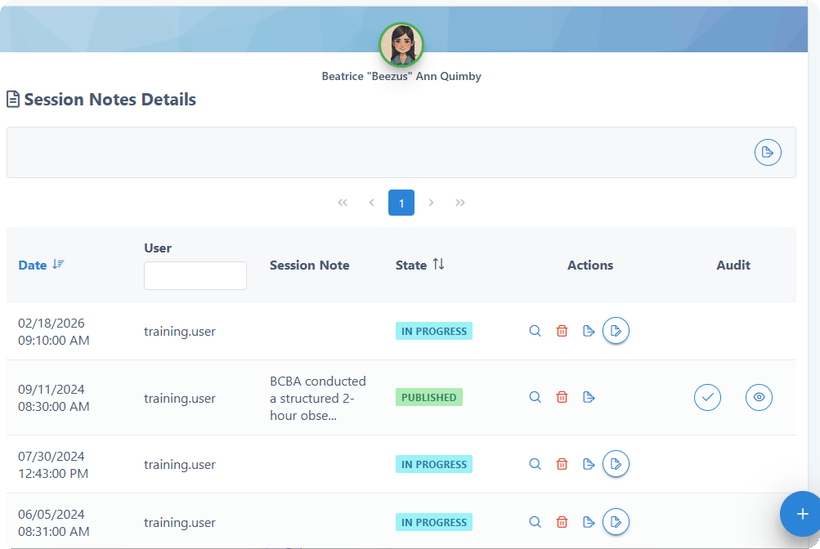Click the PUBLISHED state badge
This screenshot has height=549, width=820.
(429, 397)
